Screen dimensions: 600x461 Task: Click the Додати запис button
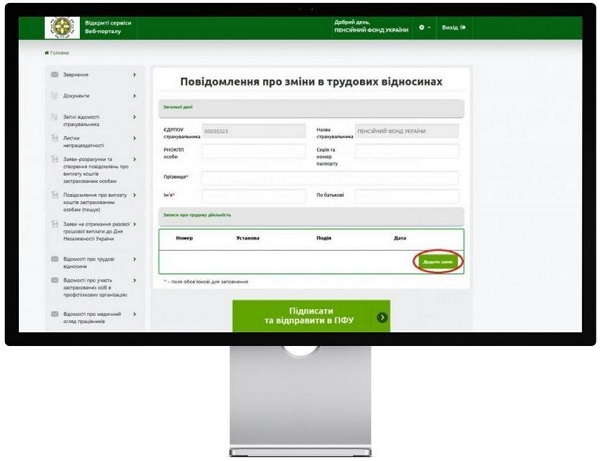(438, 262)
